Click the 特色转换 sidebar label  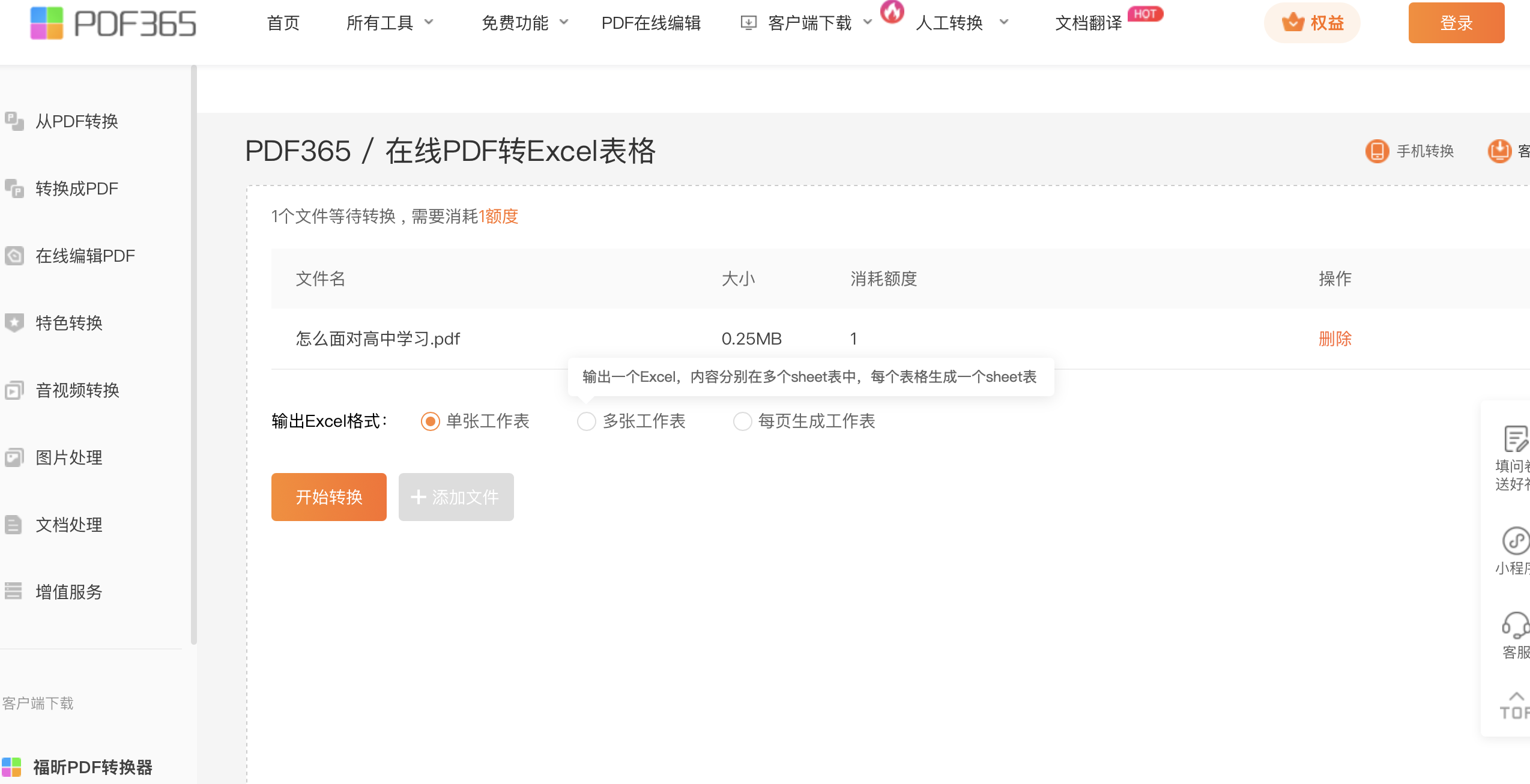click(x=69, y=323)
